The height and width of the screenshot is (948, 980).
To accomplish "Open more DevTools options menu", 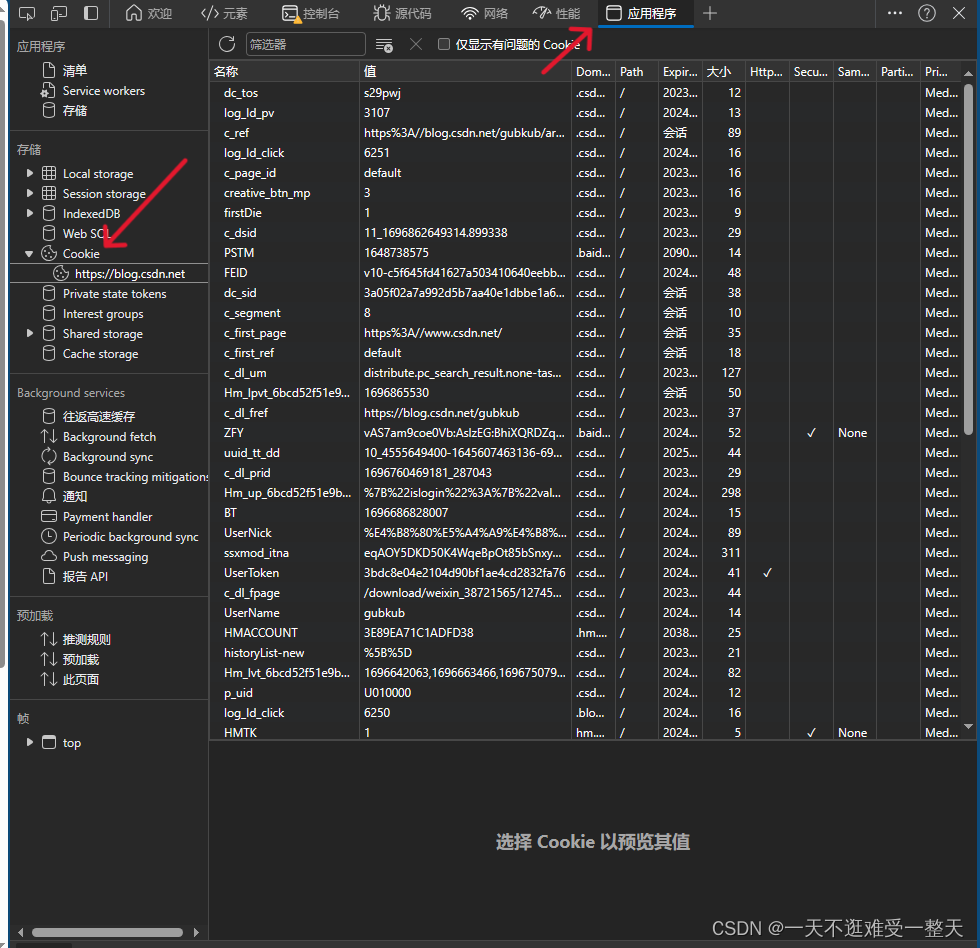I will point(897,13).
